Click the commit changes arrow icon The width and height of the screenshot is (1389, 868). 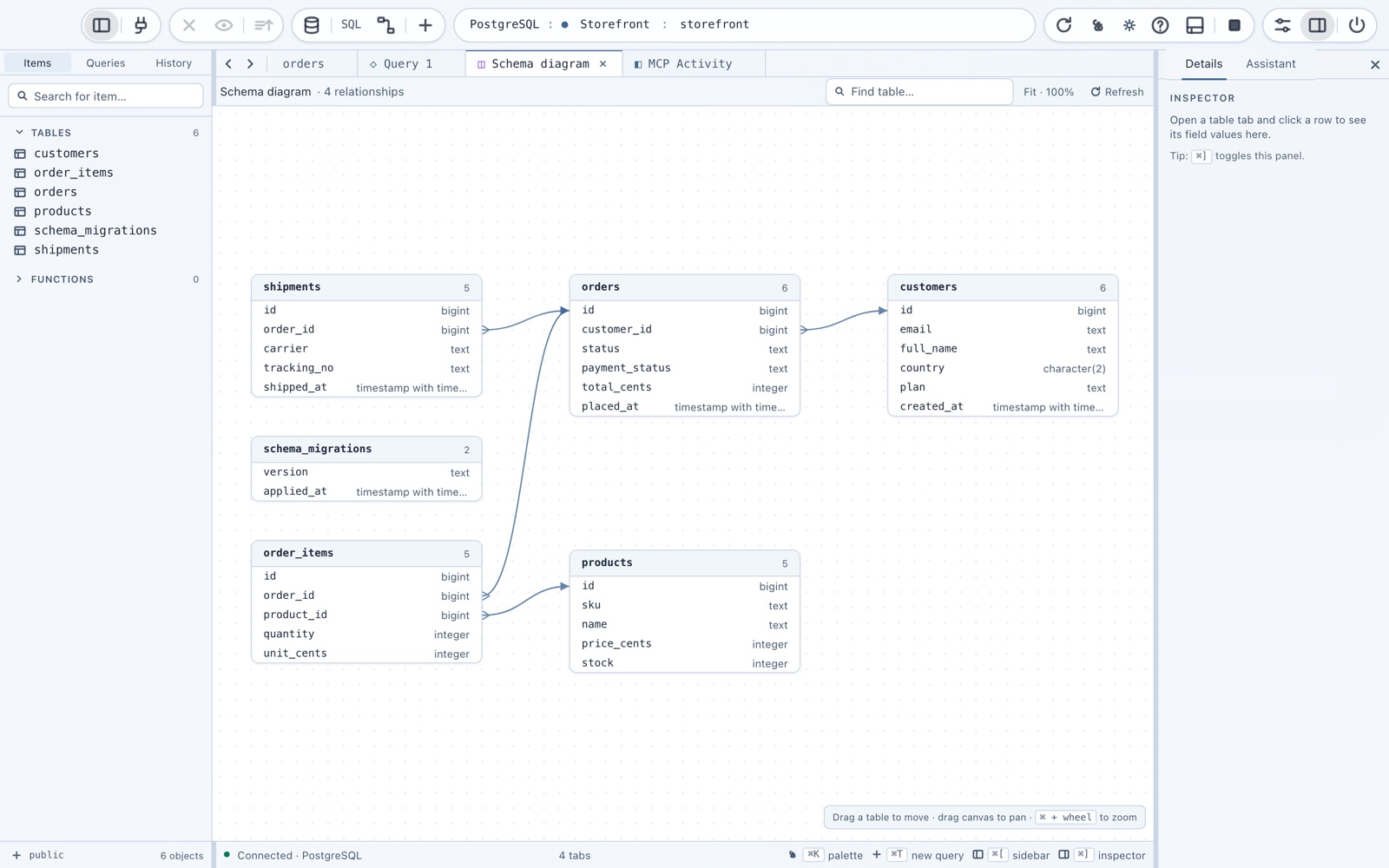(263, 25)
